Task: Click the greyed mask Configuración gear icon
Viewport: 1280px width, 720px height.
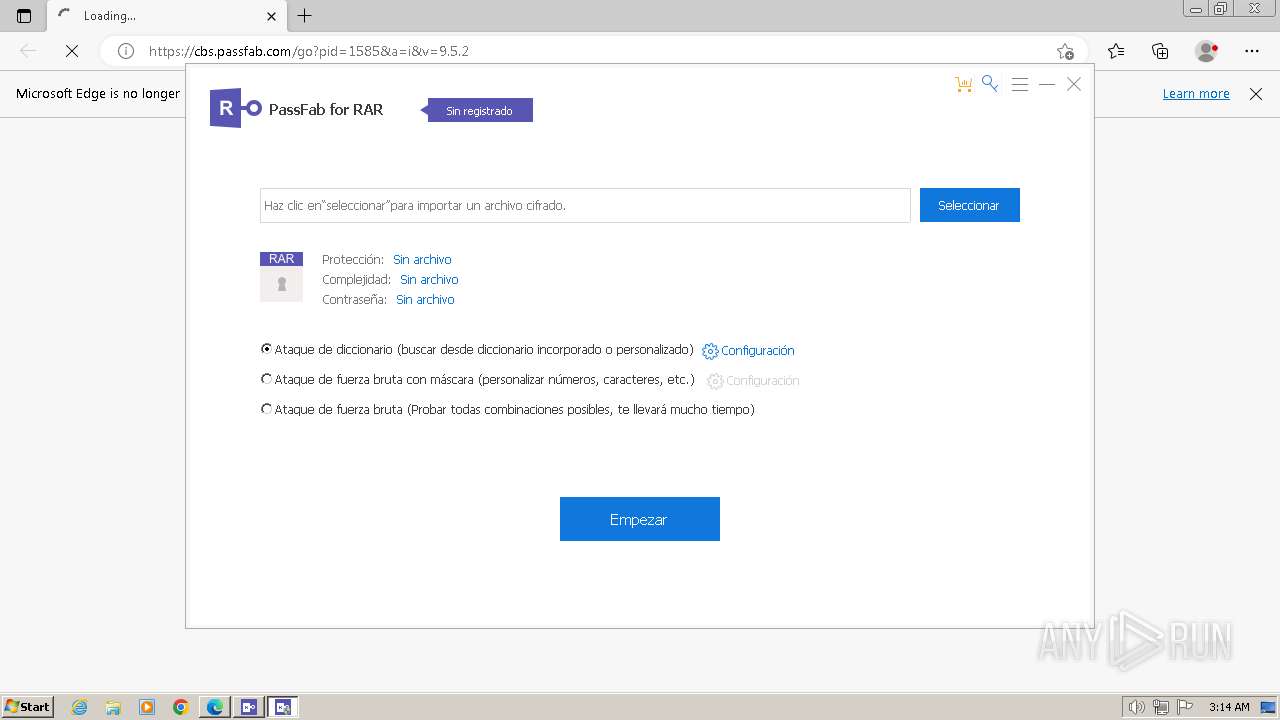Action: click(x=715, y=381)
